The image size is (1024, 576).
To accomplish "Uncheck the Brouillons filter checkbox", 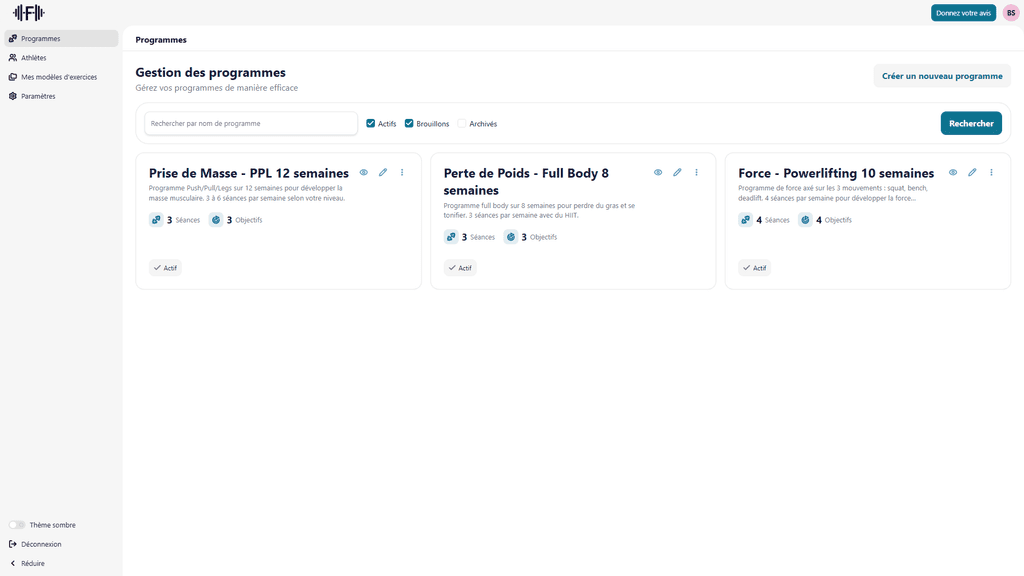I will coord(409,124).
